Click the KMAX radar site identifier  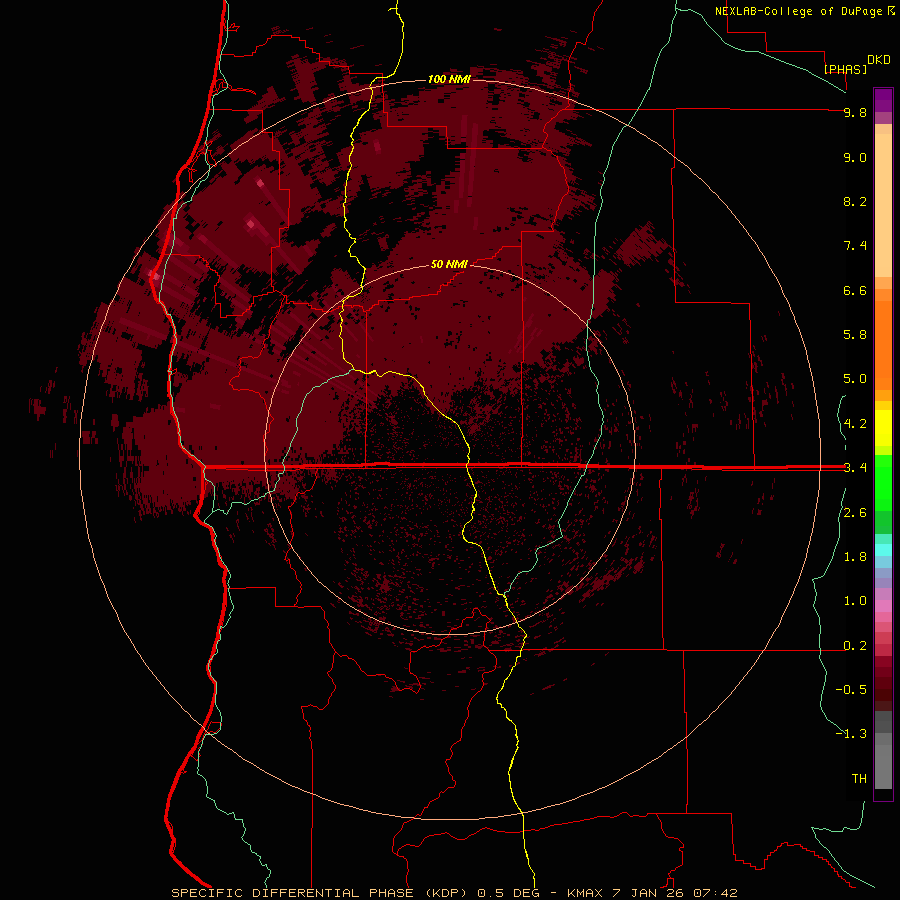(x=585, y=893)
